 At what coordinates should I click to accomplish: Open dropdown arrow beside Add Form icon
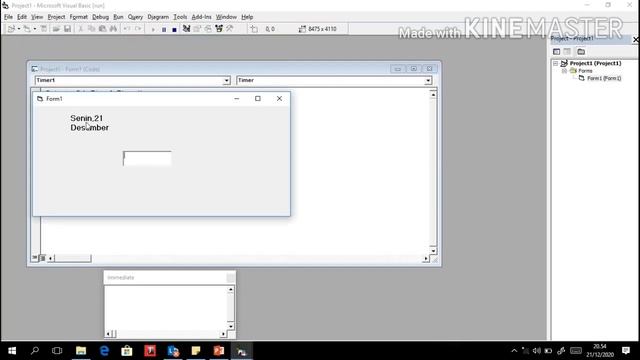pyautogui.click(x=34, y=29)
